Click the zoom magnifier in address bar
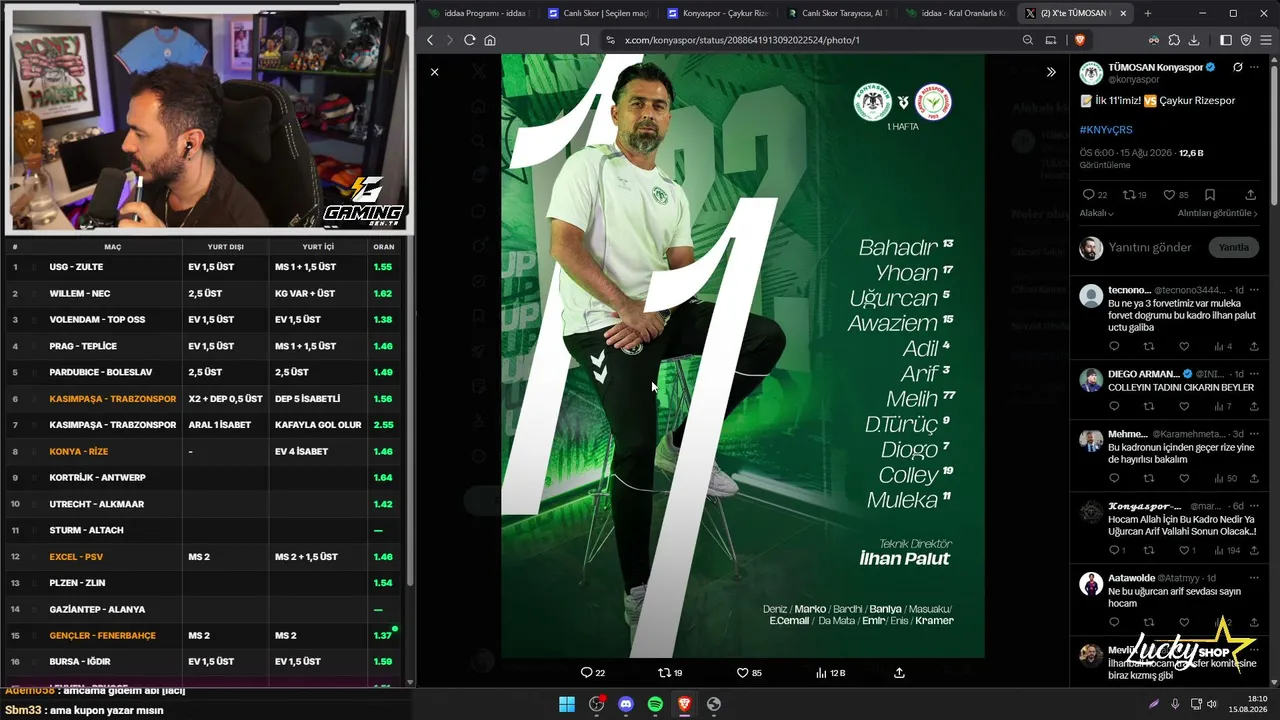 [1028, 40]
